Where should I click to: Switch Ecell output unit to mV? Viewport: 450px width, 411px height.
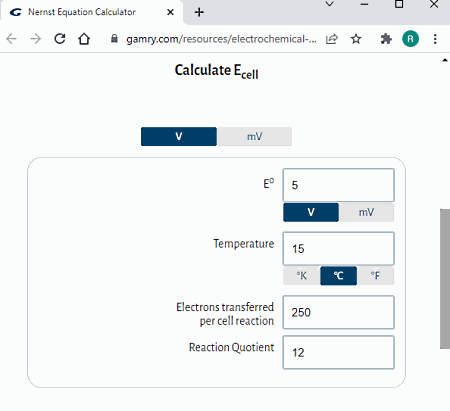[254, 136]
